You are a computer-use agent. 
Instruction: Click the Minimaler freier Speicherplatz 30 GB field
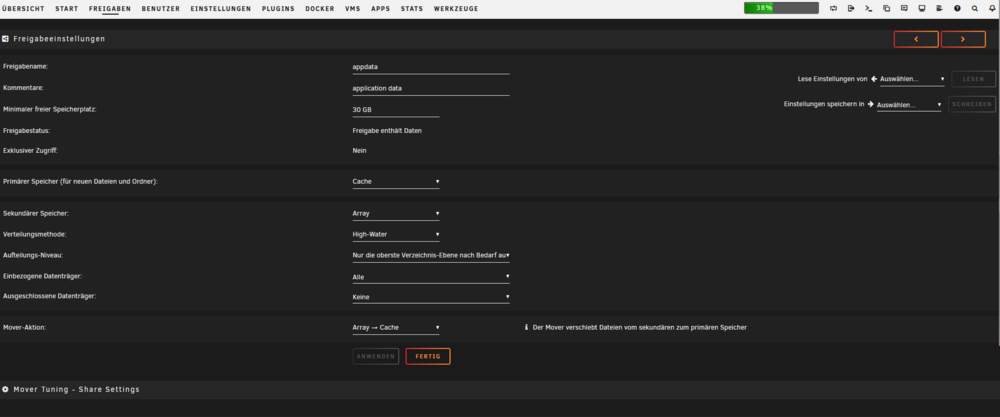(x=396, y=110)
